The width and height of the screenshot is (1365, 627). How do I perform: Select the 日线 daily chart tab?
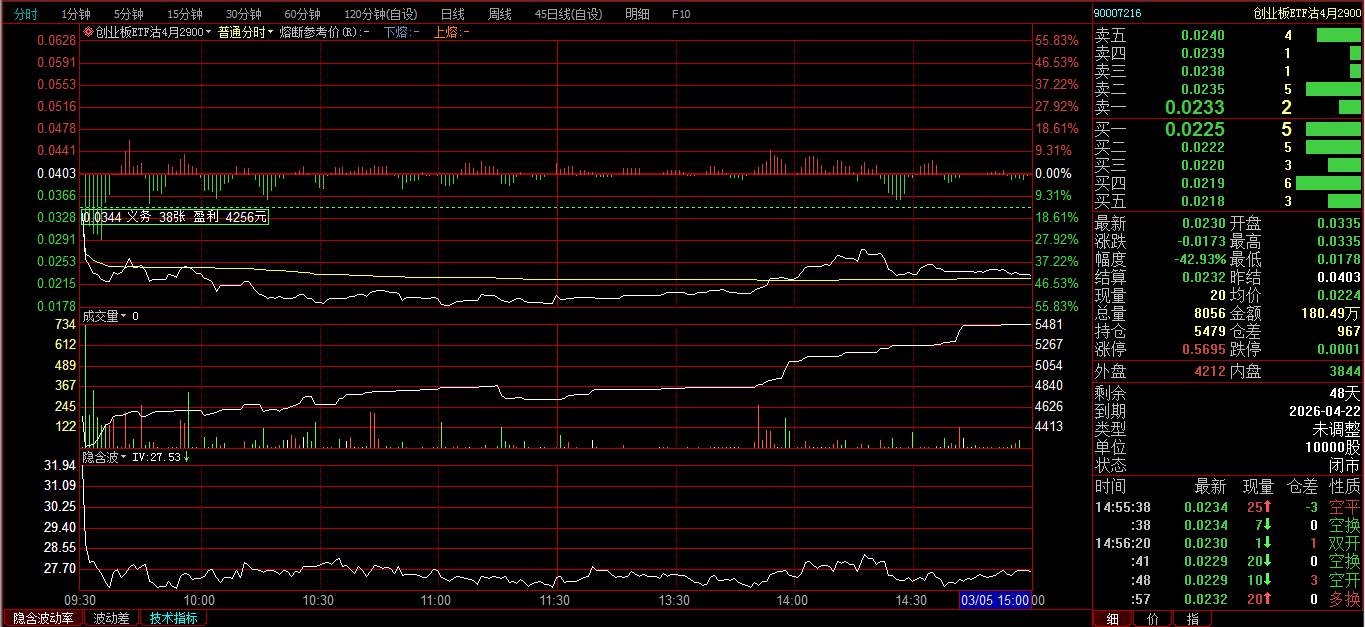452,14
